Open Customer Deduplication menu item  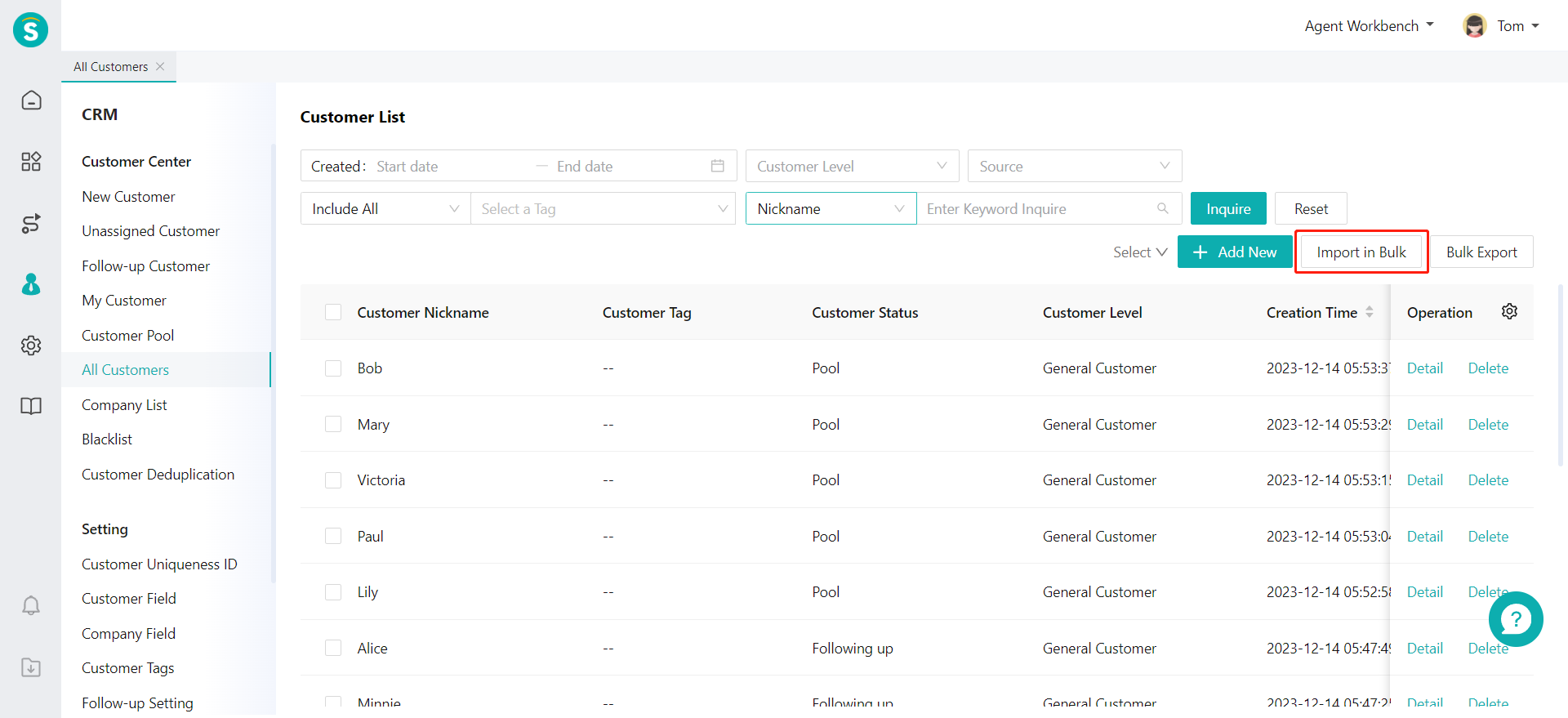click(158, 475)
